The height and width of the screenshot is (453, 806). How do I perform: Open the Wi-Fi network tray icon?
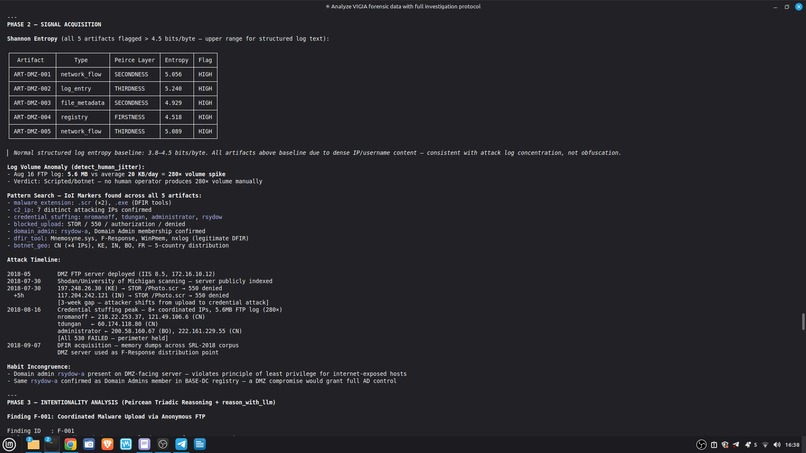point(765,445)
